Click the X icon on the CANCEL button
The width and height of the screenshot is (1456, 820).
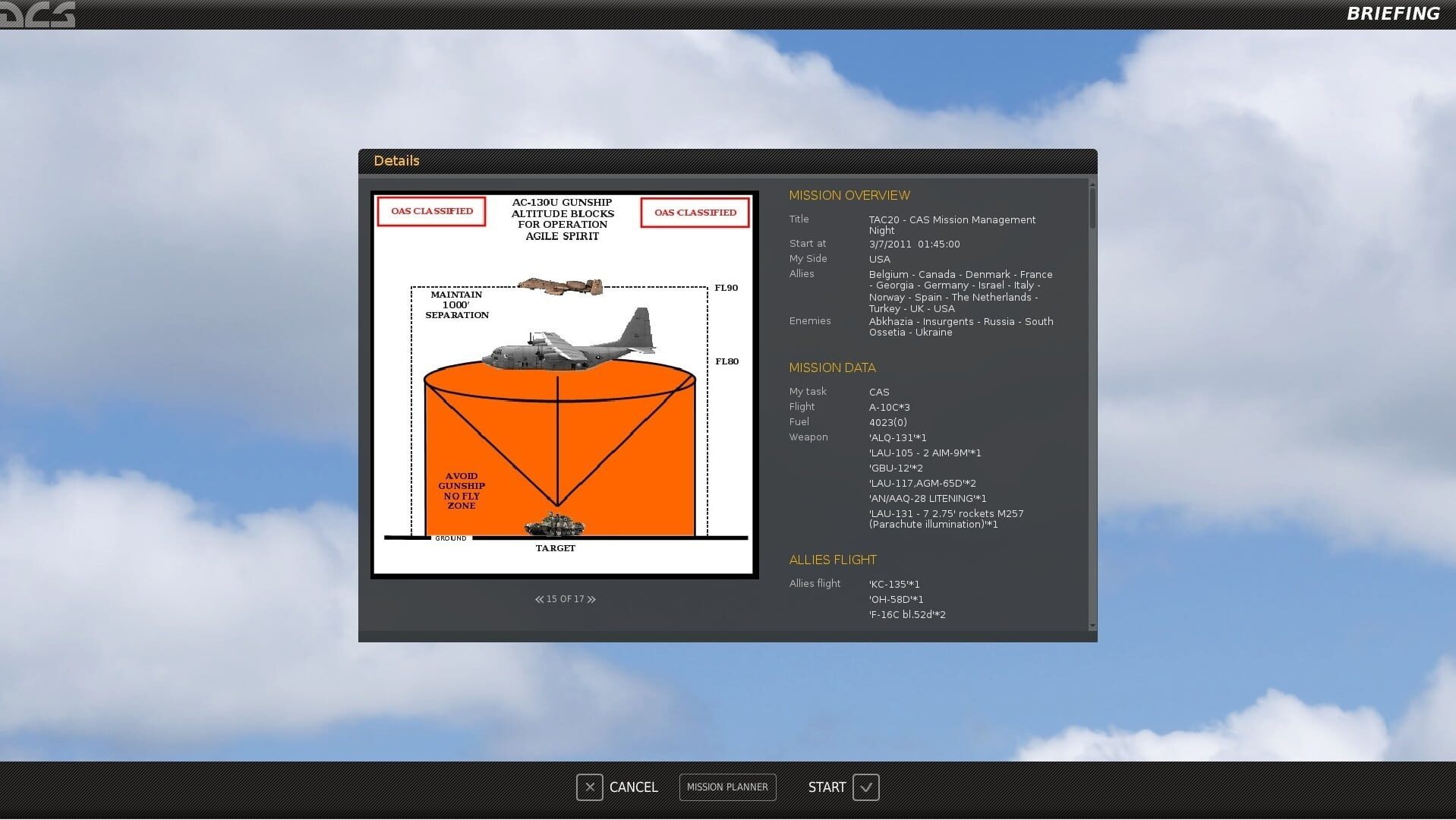[x=589, y=787]
